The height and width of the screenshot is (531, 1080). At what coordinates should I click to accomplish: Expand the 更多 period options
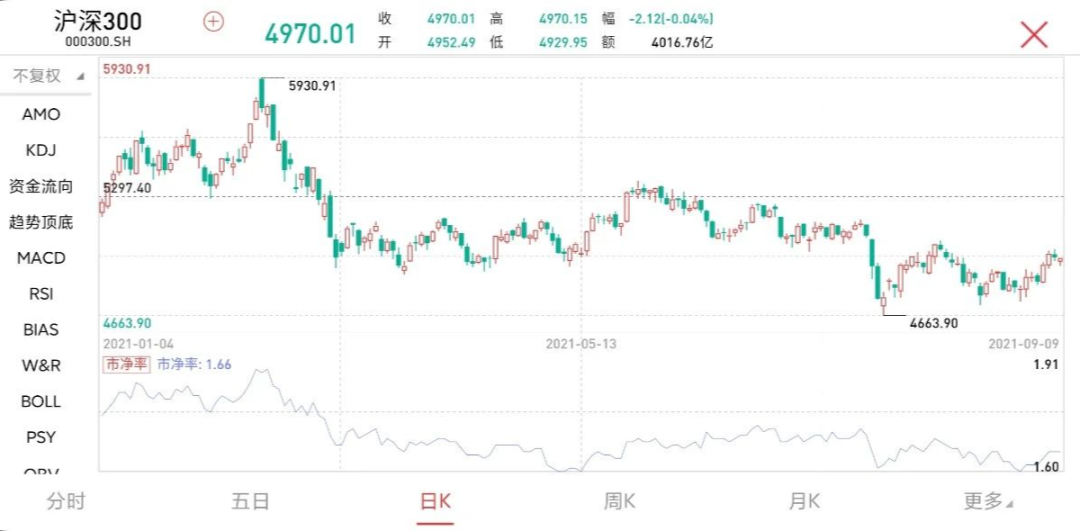[x=987, y=501]
